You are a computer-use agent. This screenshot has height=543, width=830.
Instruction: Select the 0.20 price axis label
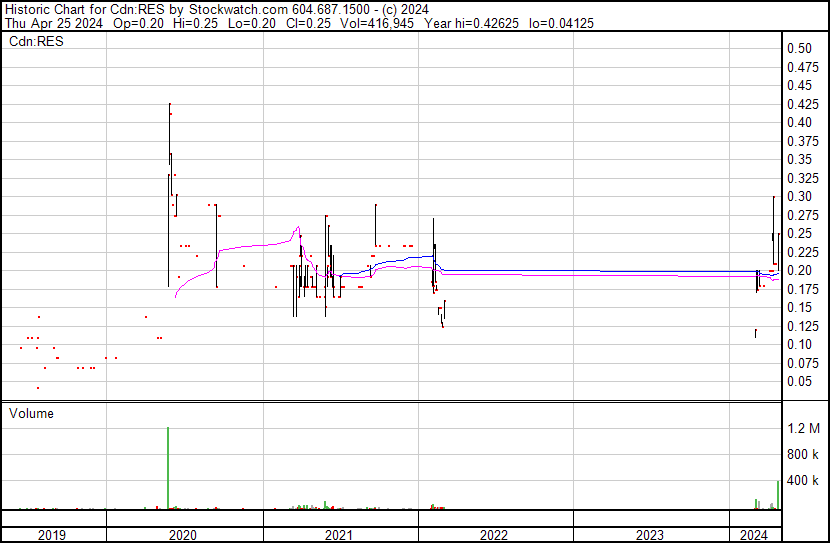tap(798, 270)
